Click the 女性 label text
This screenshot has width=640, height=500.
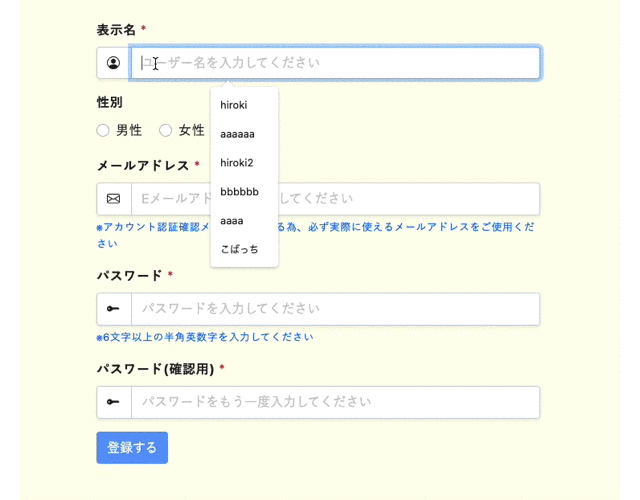191,131
